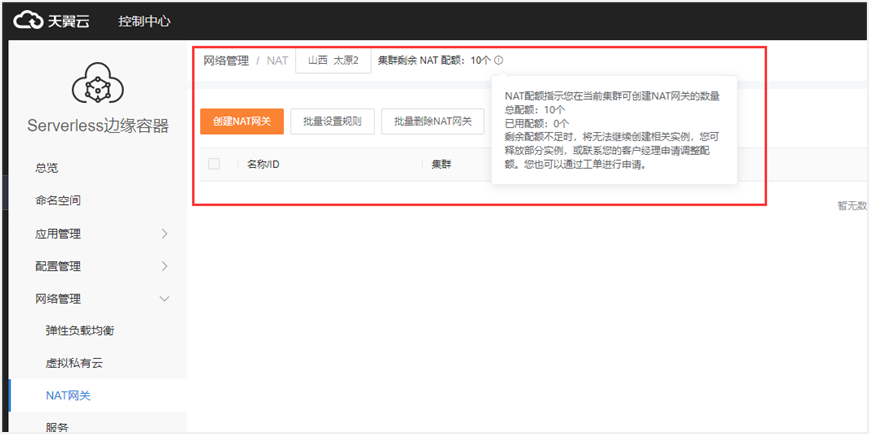This screenshot has width=869, height=434.
Task: Go to 命名空间 in the sidebar
Action: [58, 201]
